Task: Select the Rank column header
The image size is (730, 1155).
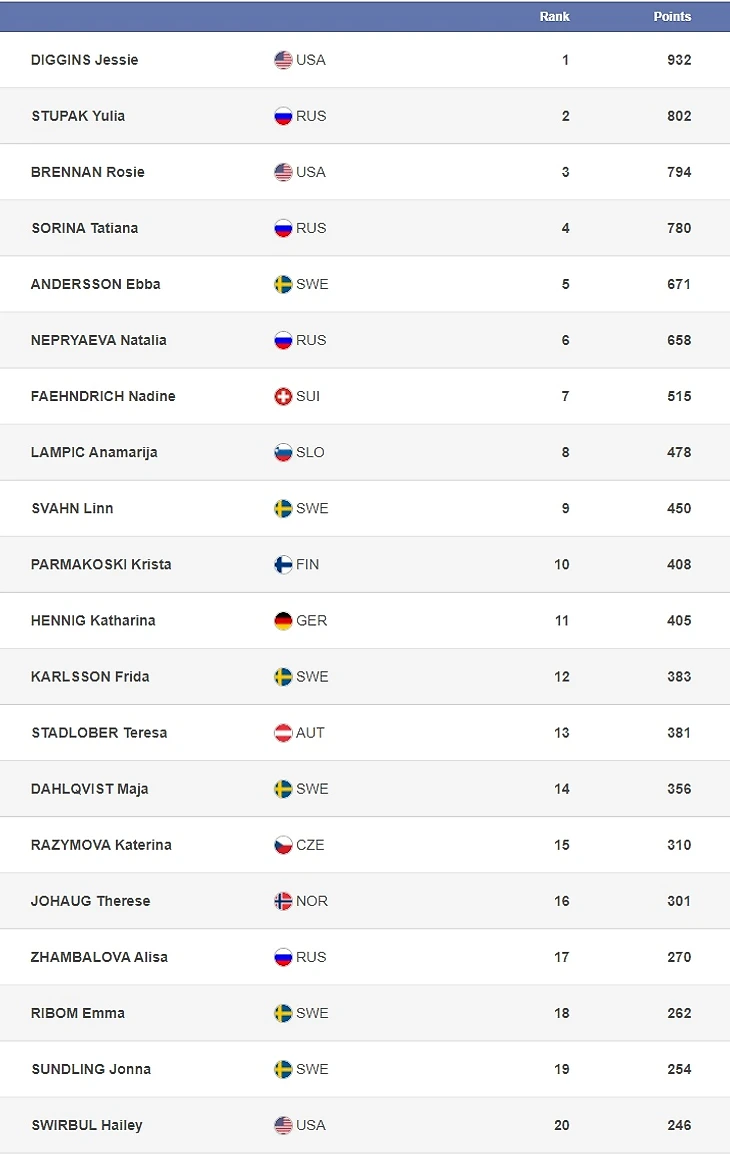Action: point(554,16)
